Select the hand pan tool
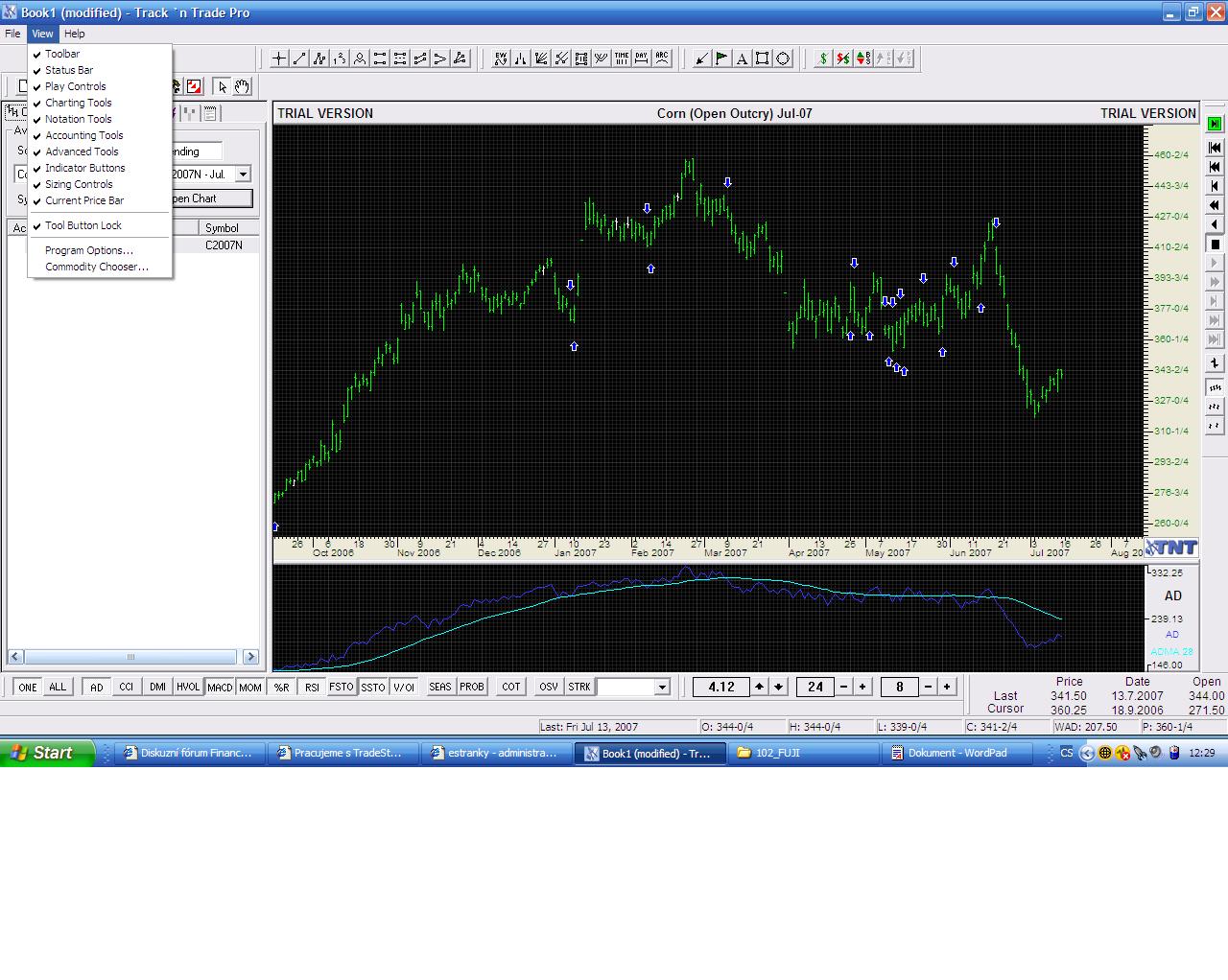This screenshot has width=1228, height=980. point(242,86)
